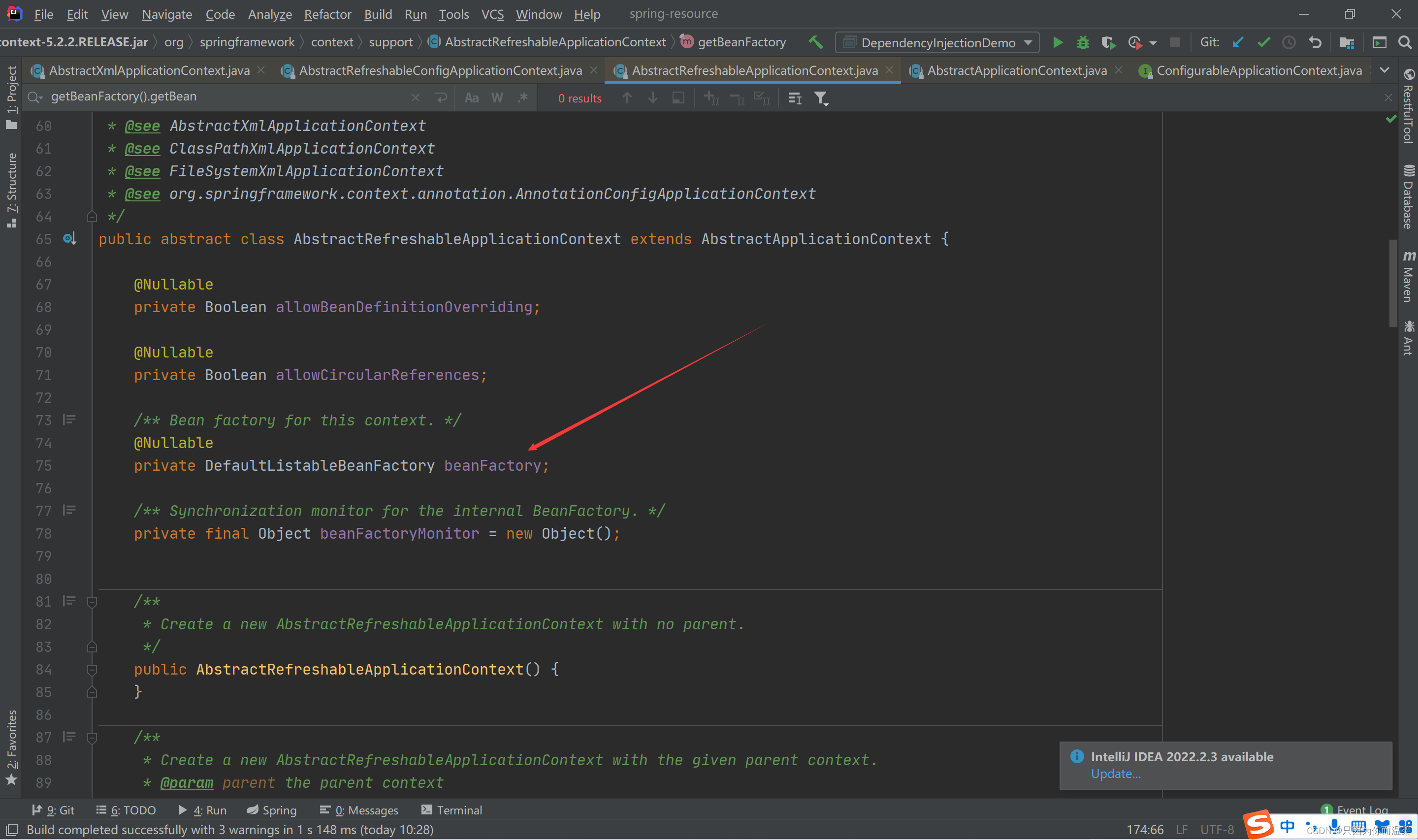Click the Update... link in notification

click(1115, 774)
